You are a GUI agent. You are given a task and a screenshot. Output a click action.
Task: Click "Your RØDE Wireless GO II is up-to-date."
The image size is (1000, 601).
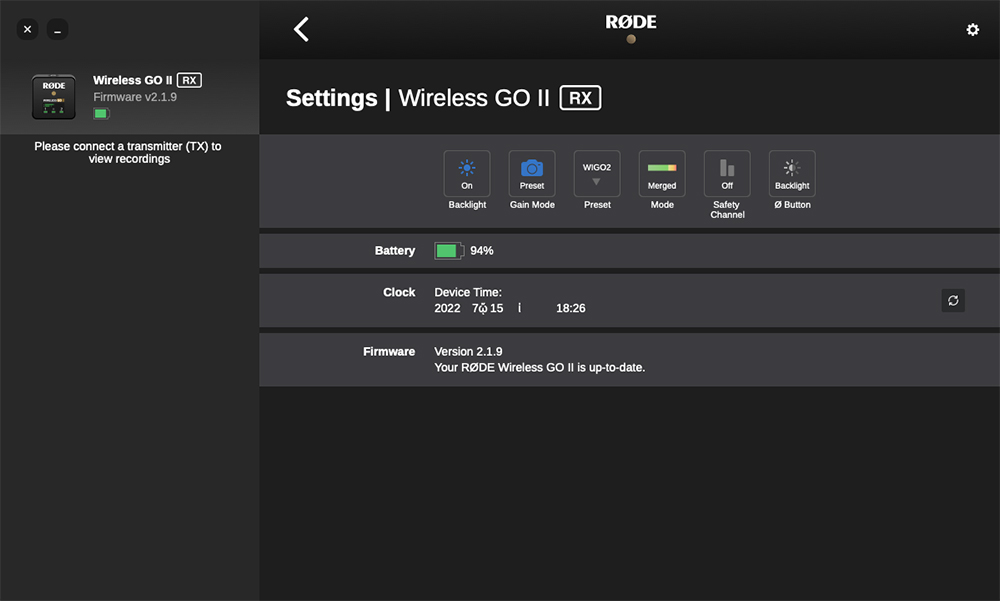540,367
